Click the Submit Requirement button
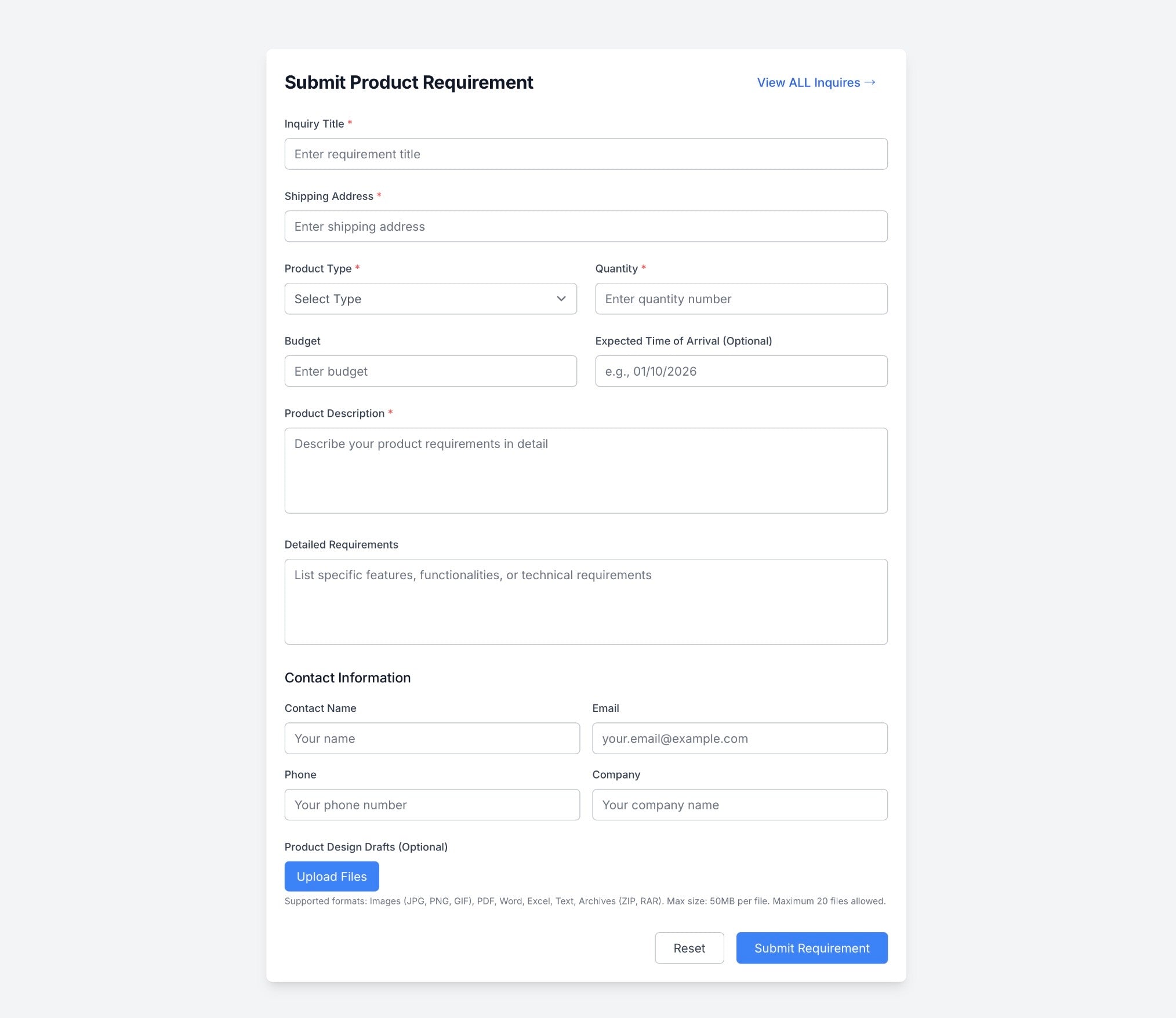Viewport: 1176px width, 1018px height. pos(812,948)
